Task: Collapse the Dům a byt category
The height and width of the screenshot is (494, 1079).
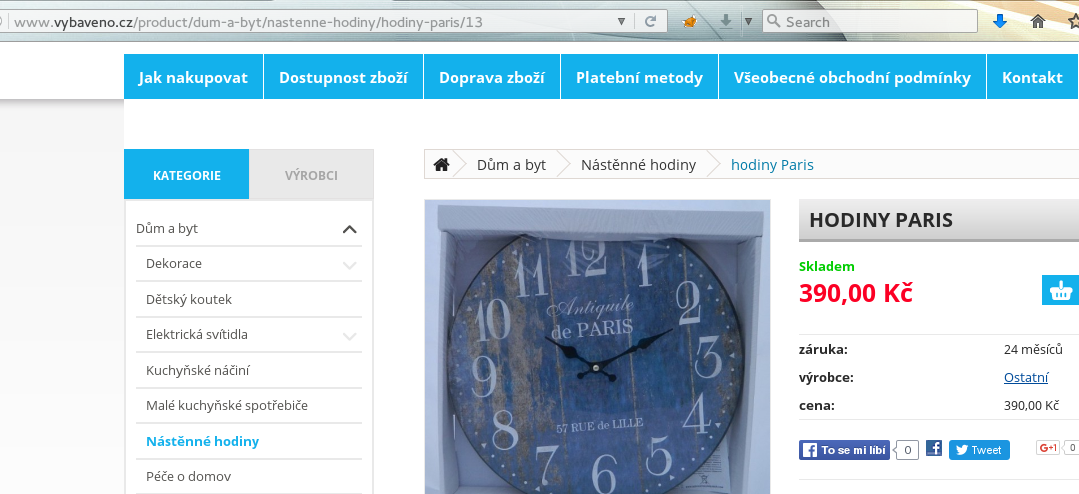Action: (x=349, y=229)
